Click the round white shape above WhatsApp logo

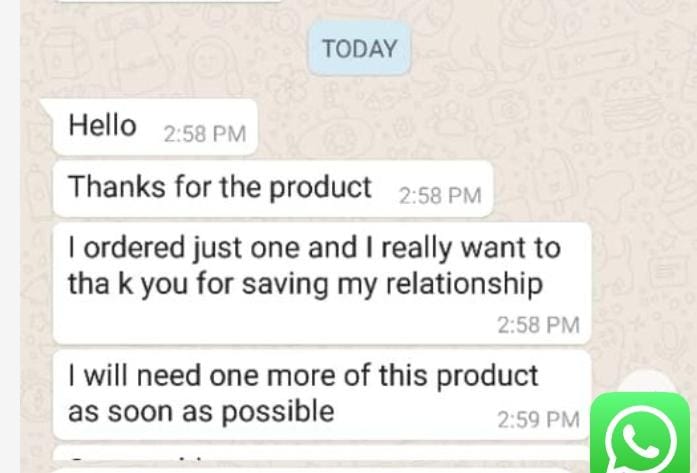(x=645, y=381)
